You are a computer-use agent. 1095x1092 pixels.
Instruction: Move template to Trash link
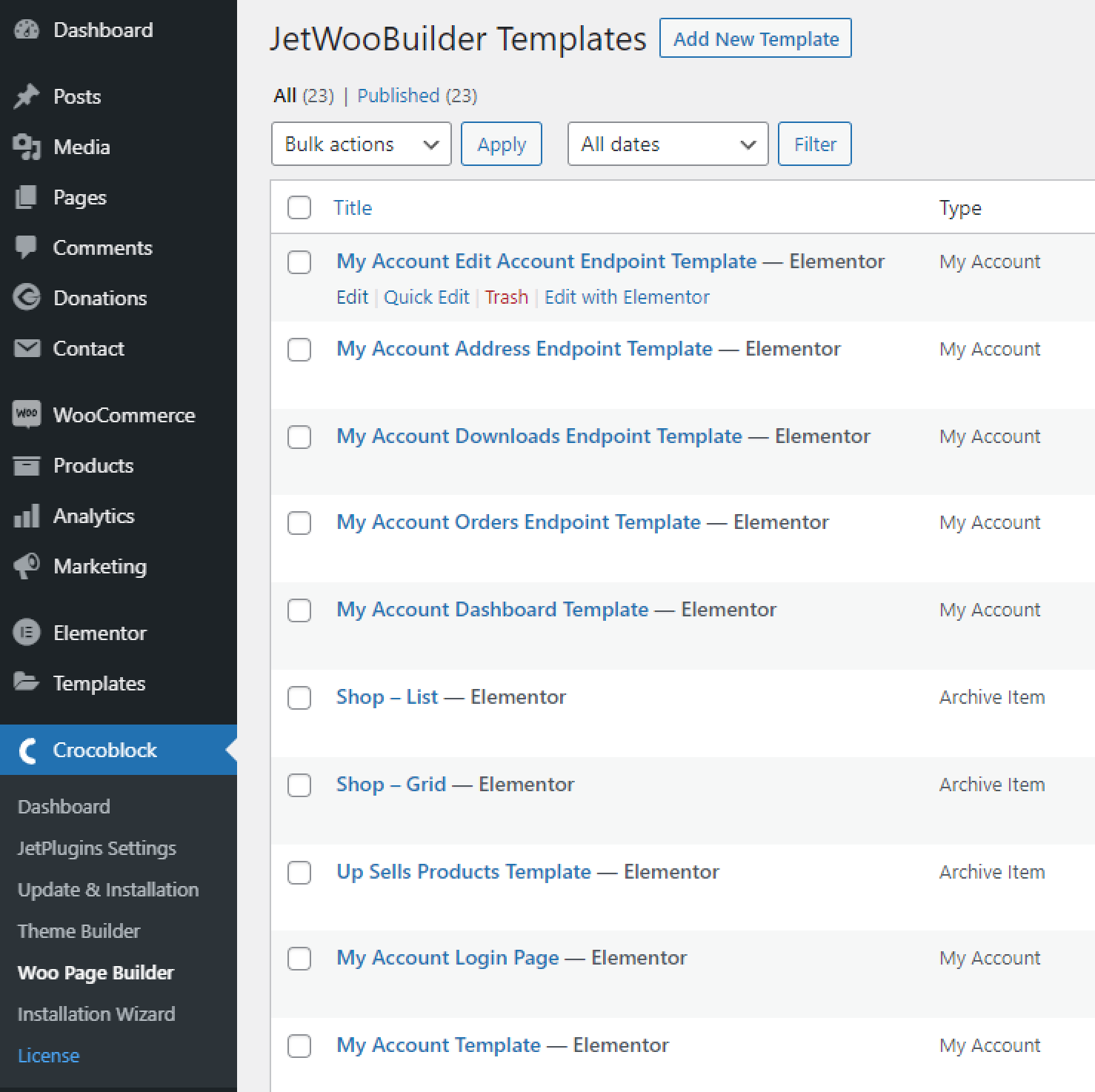pos(507,297)
